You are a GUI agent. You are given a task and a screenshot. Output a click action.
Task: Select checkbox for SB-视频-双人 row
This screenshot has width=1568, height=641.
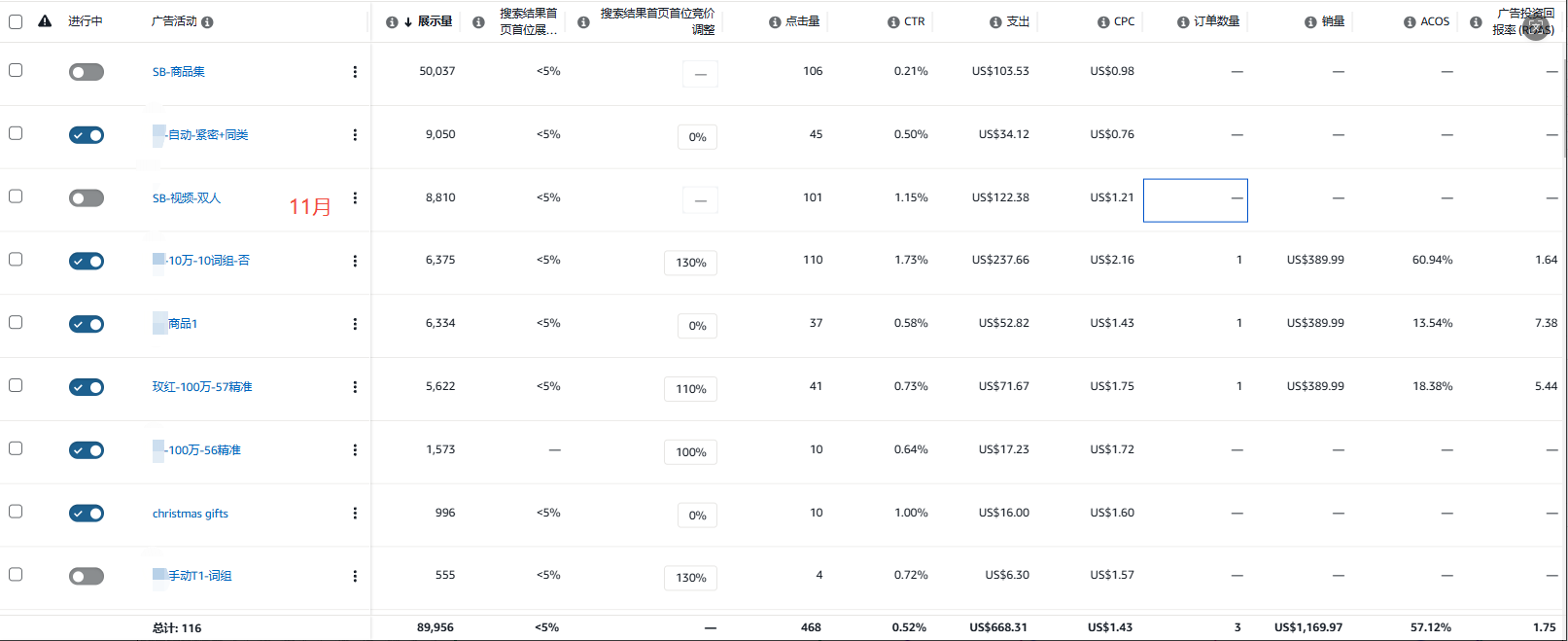(16, 196)
